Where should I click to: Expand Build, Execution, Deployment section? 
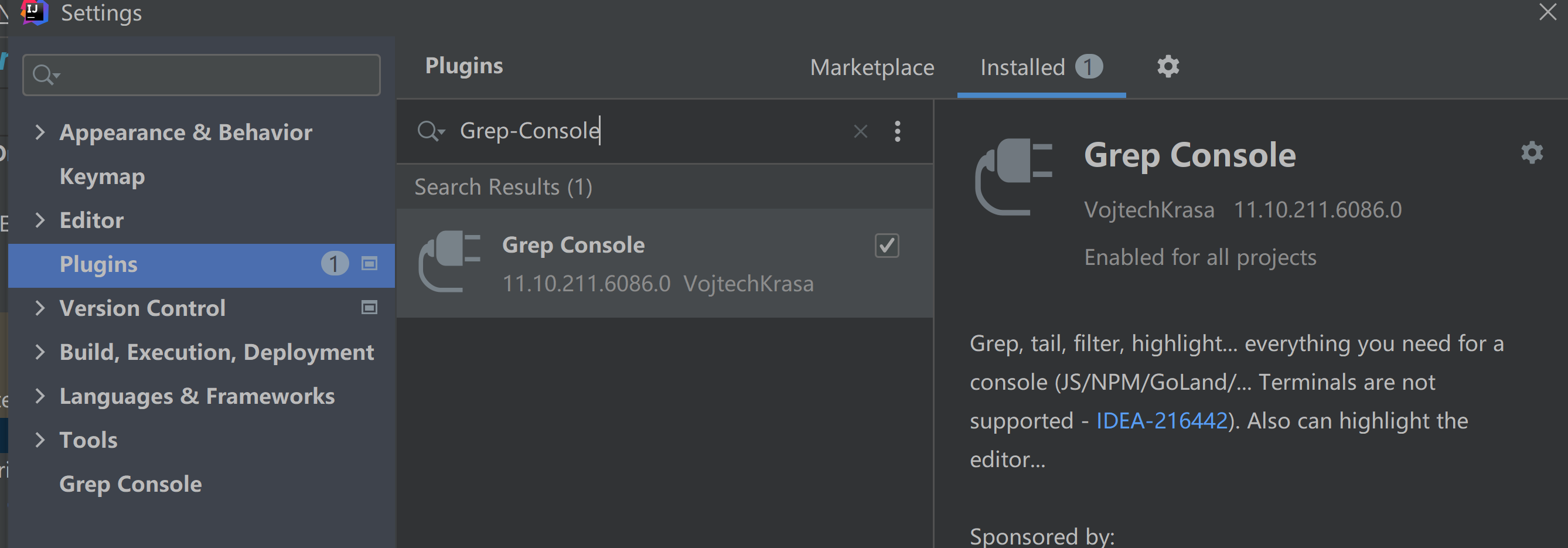coord(40,352)
